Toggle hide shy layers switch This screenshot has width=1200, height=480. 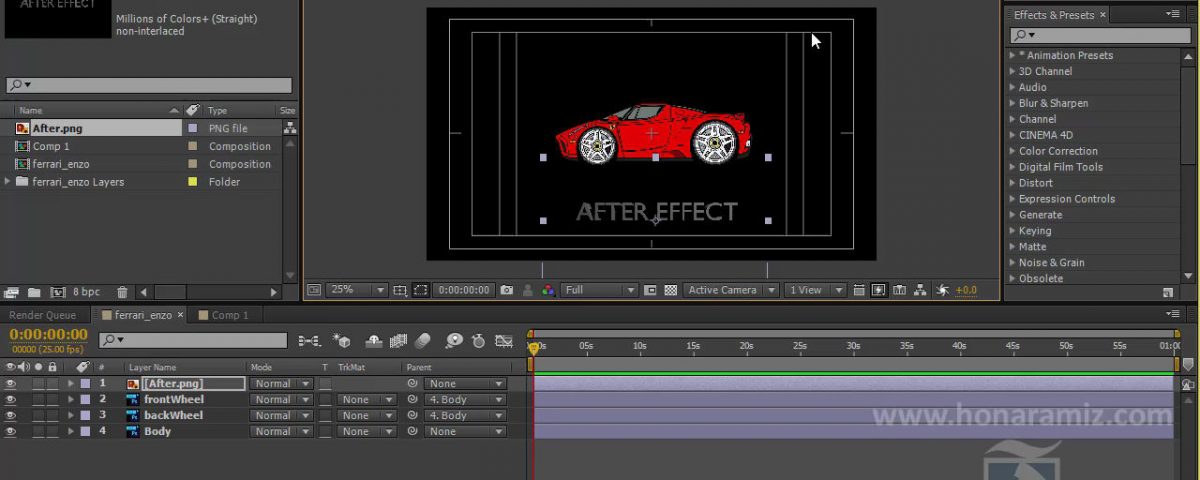click(x=375, y=341)
